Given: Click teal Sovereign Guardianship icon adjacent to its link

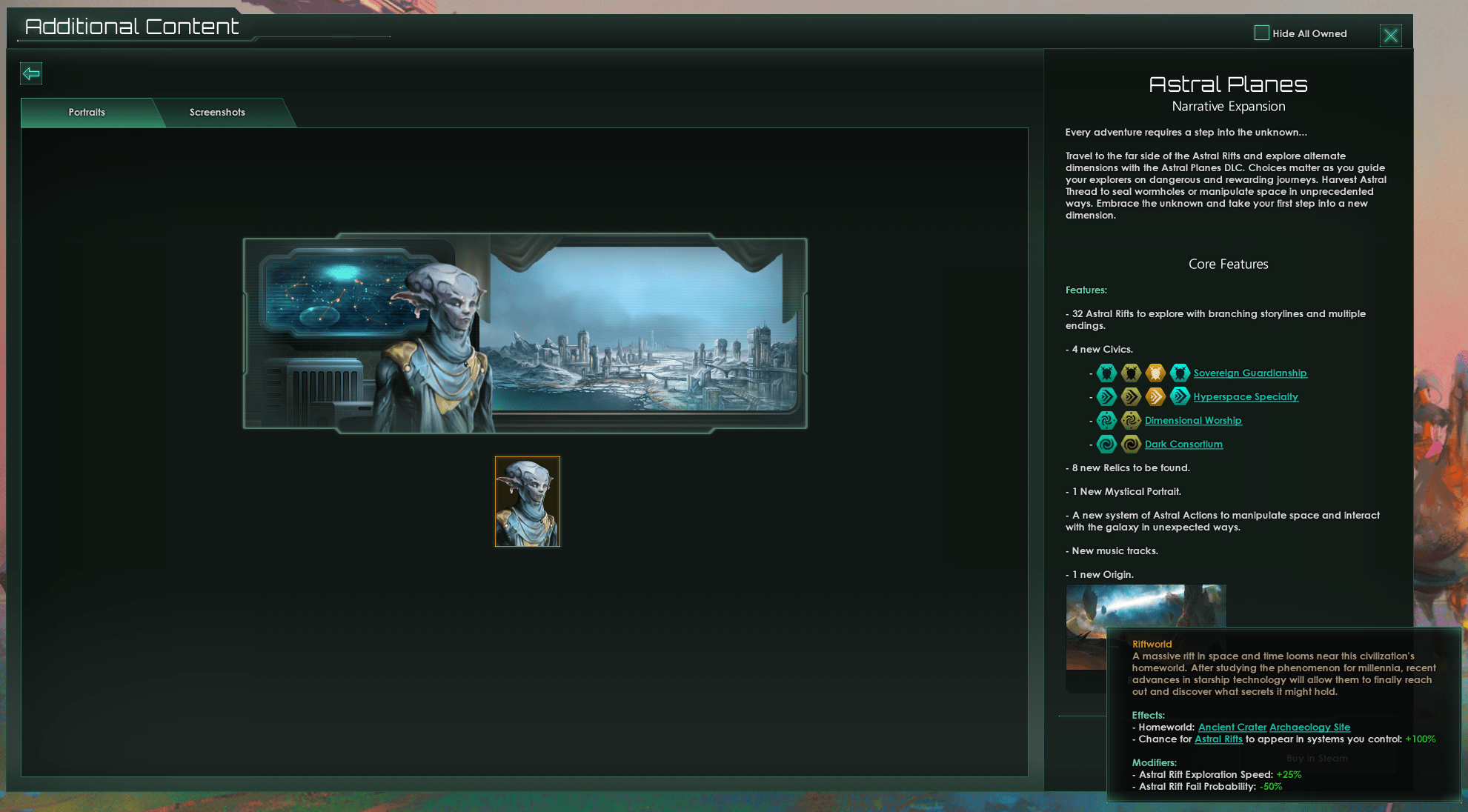Looking at the screenshot, I should pos(1180,373).
